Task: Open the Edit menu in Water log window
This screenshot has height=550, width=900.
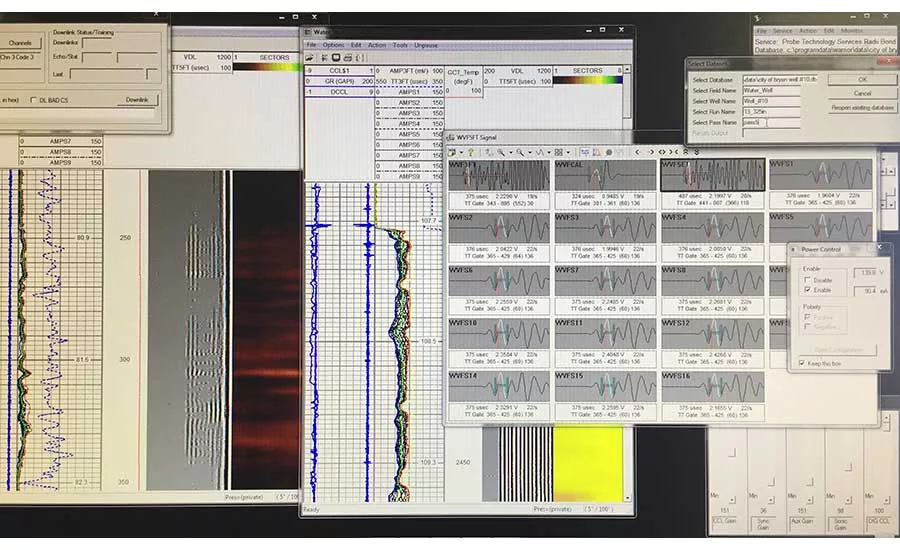Action: [356, 45]
